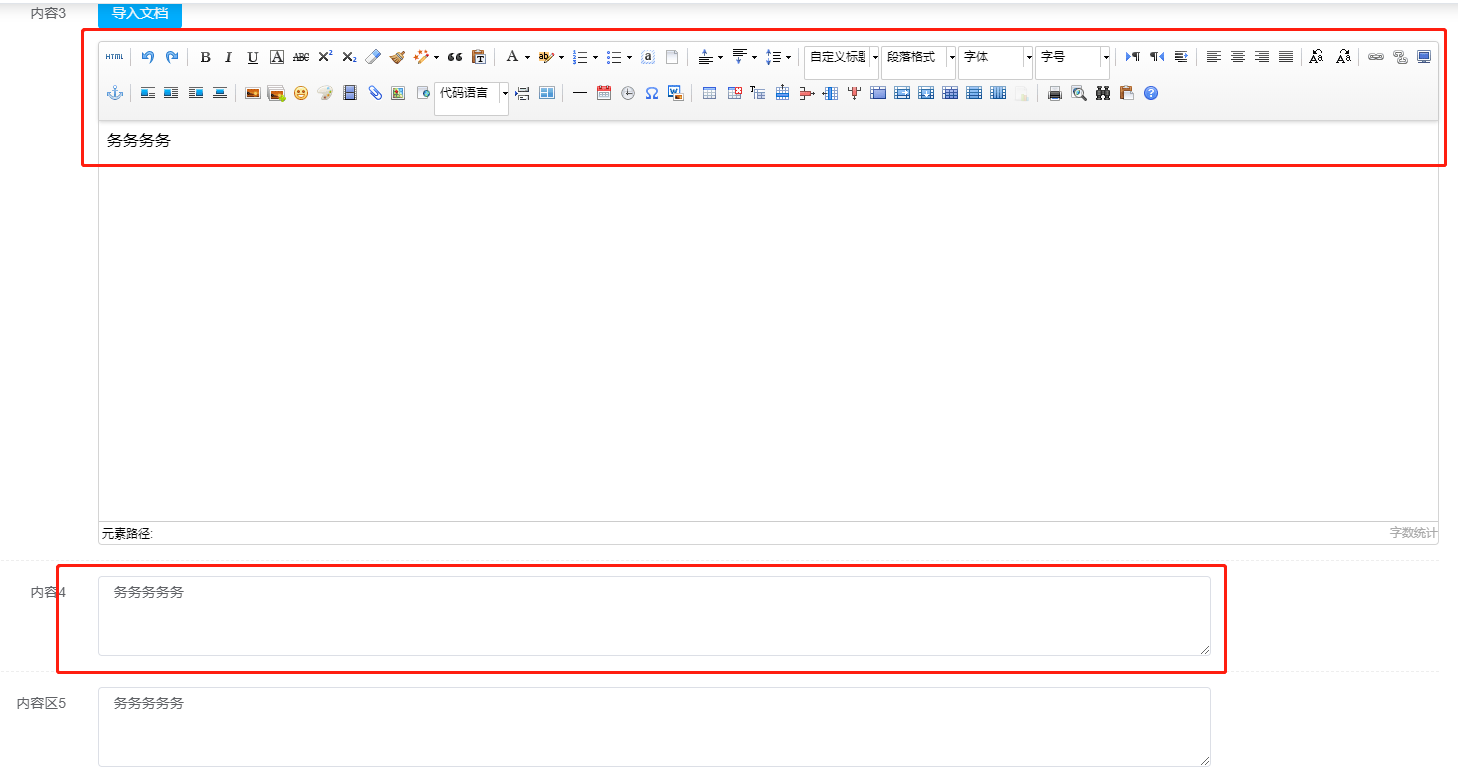1458x780 pixels.
Task: Open search and replace binoculars
Action: [1103, 93]
